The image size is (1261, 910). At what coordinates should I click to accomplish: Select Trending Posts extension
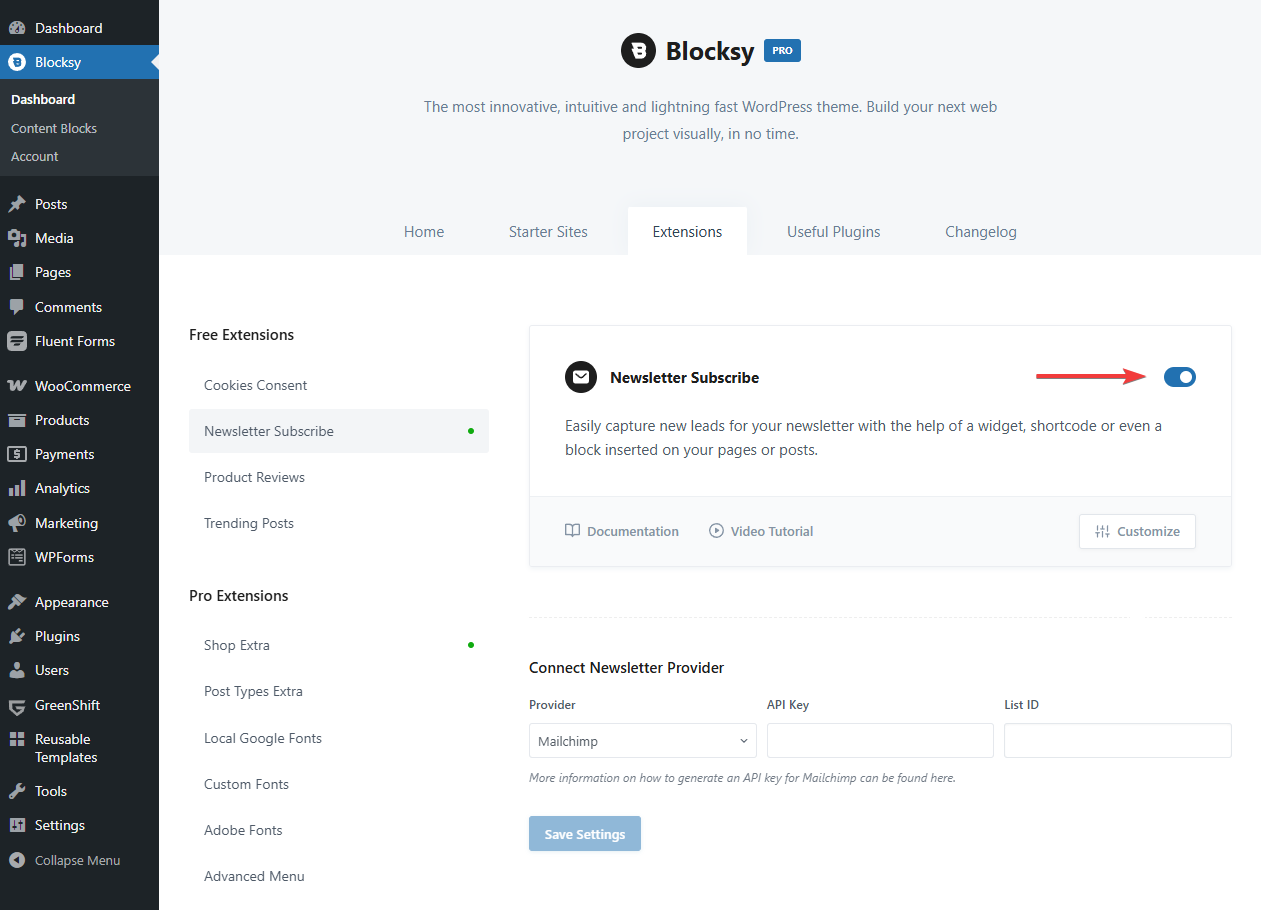[x=339, y=523]
